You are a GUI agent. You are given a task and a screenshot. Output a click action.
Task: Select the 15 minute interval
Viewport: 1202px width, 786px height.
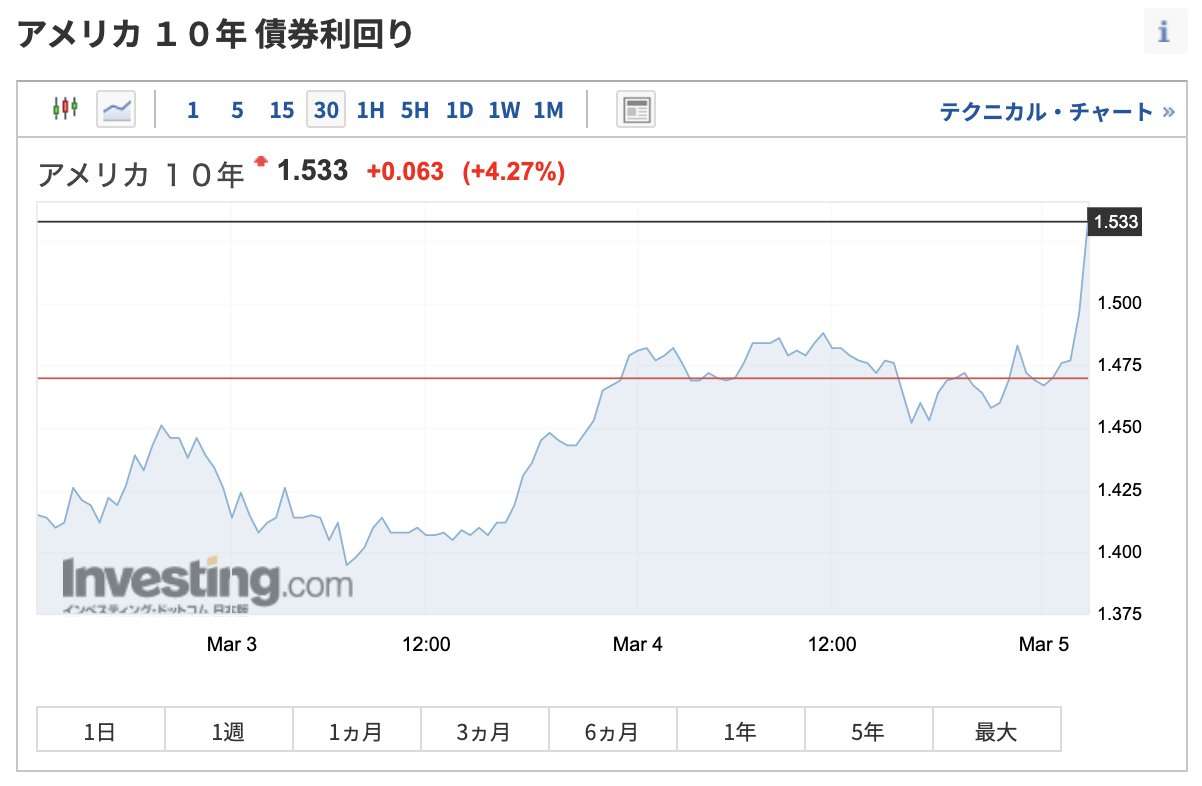click(282, 110)
